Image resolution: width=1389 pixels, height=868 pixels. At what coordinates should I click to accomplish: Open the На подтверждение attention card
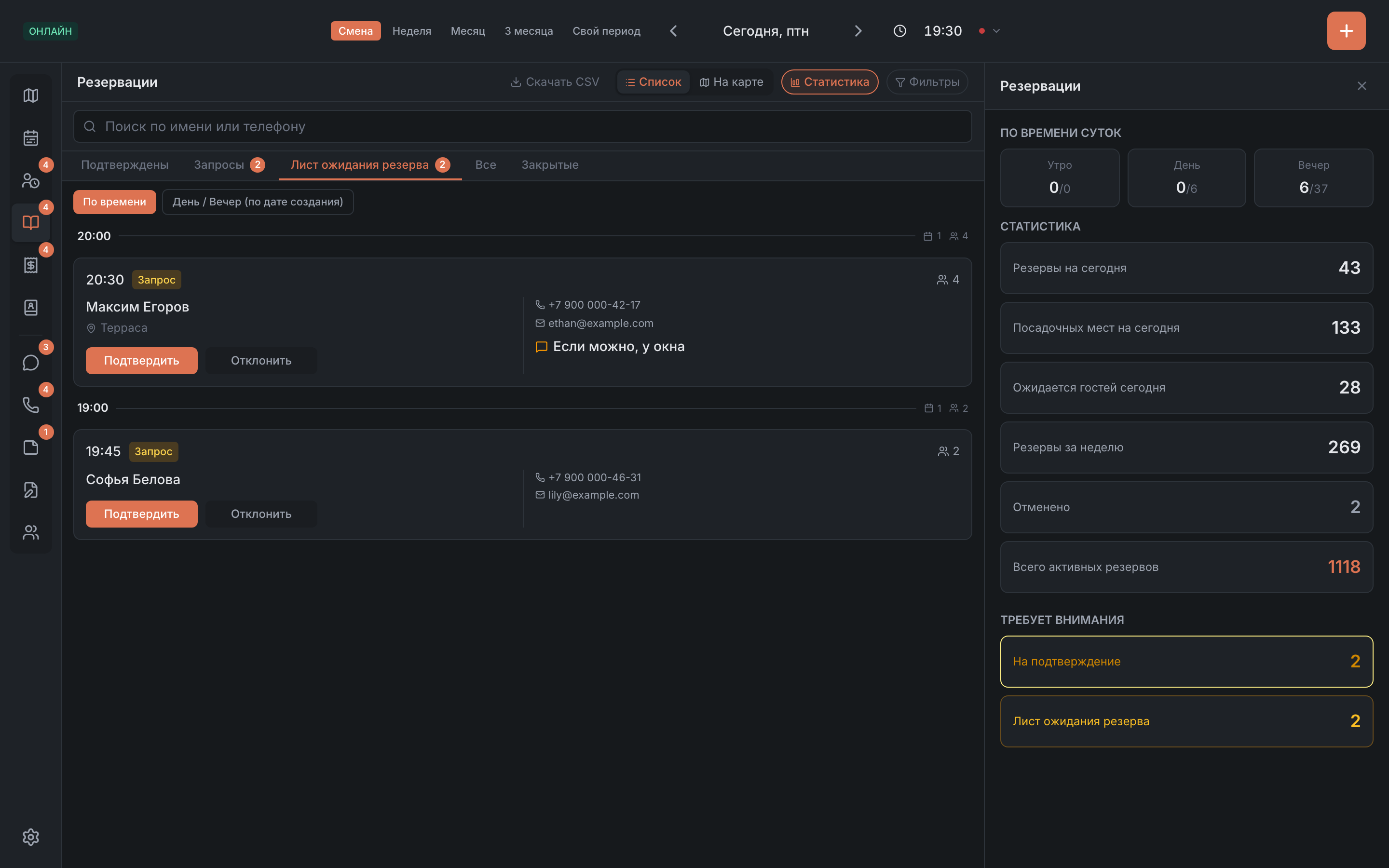(x=1186, y=661)
